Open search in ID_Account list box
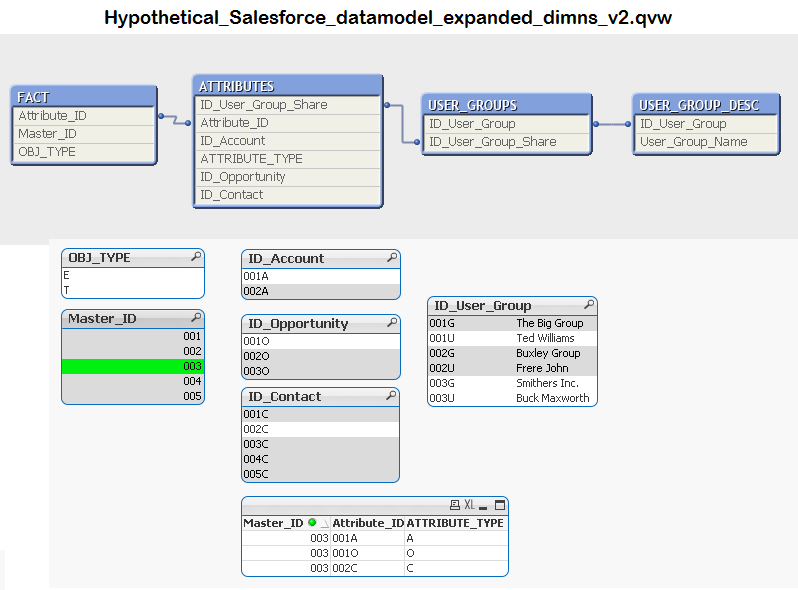 tap(392, 258)
